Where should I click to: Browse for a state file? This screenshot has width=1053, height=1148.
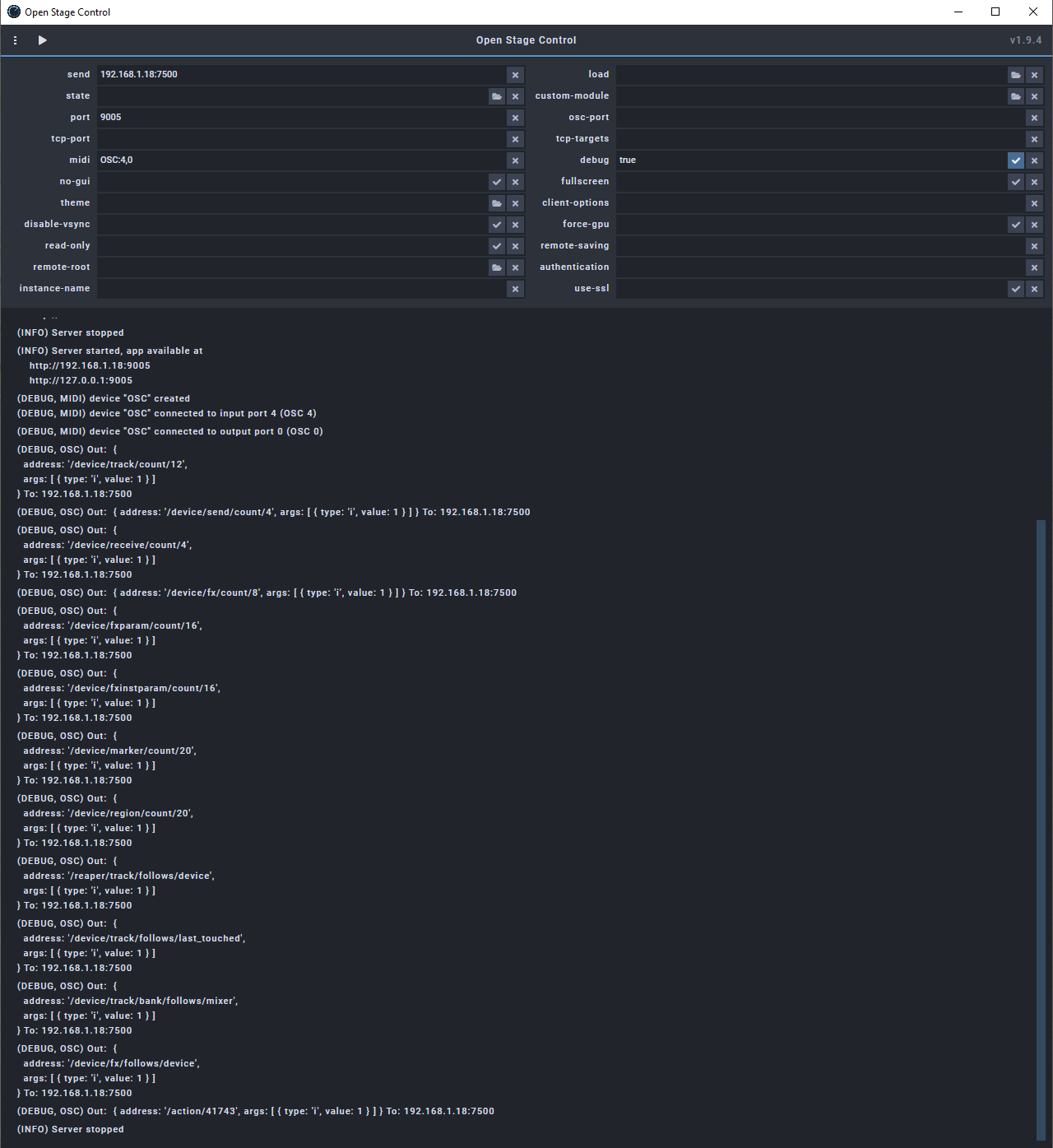(497, 96)
